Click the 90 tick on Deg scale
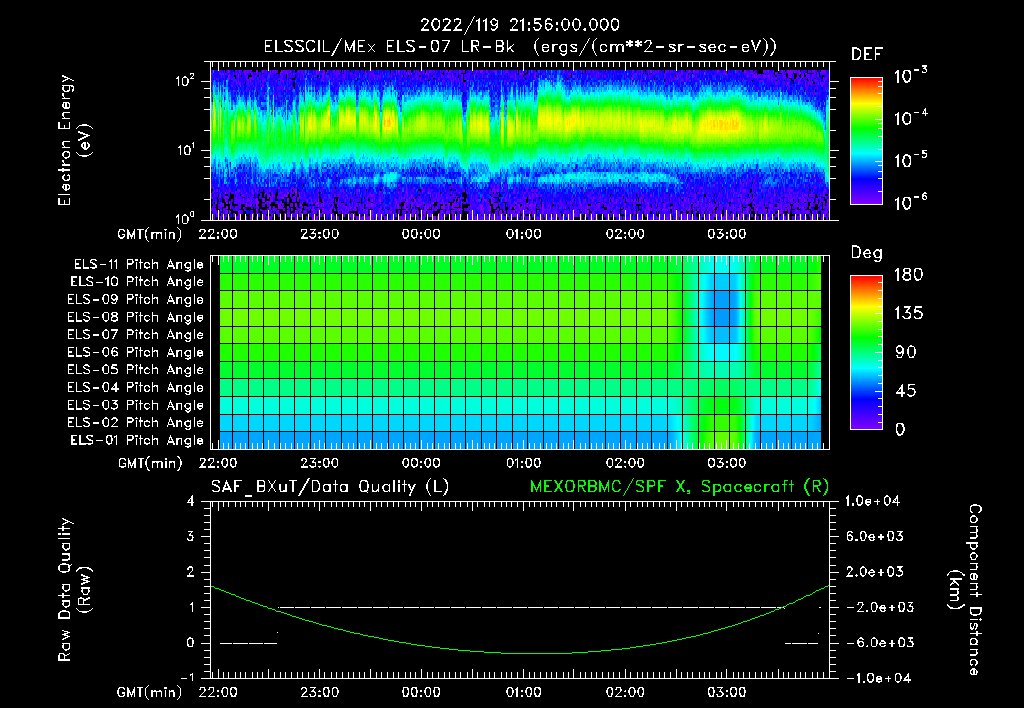The image size is (1024, 708). click(906, 352)
